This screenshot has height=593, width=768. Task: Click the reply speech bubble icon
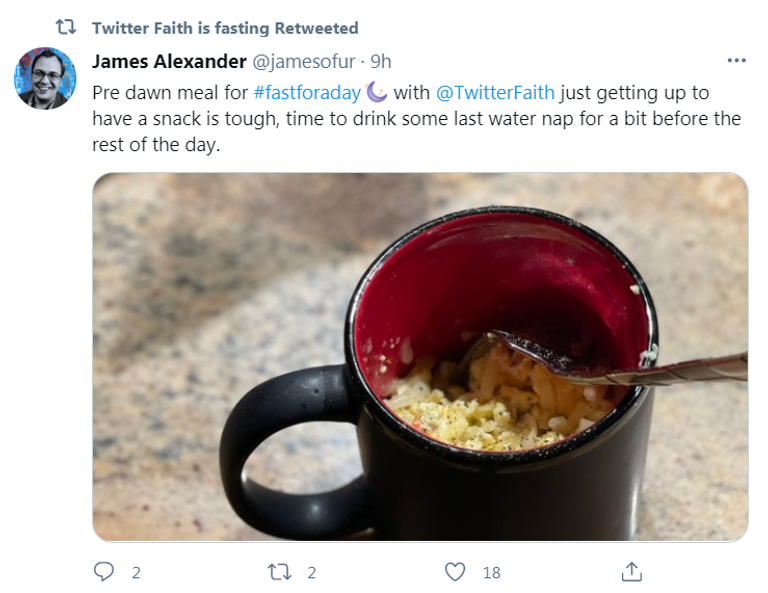104,572
